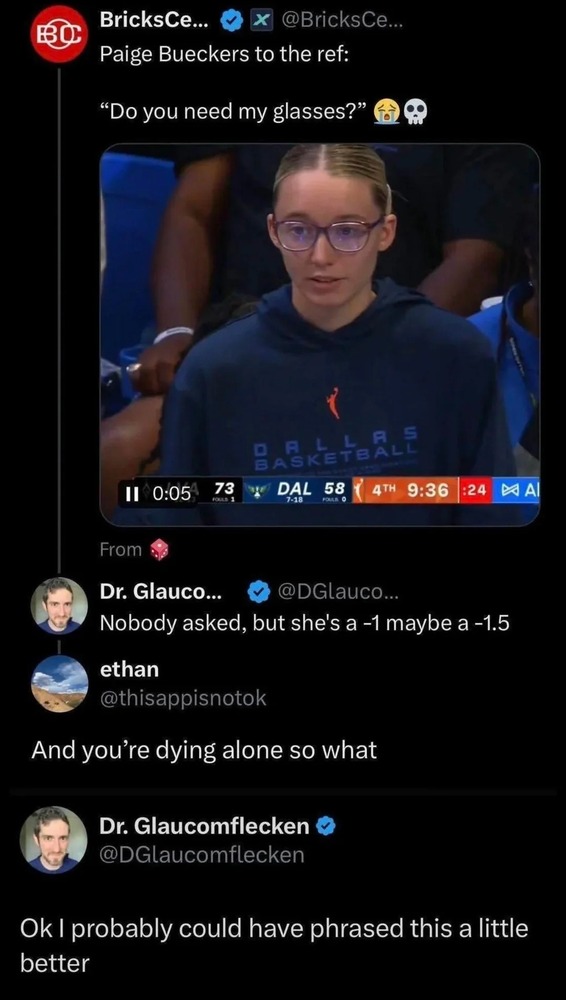Click the verified badge beside Dr. Glauco...
The image size is (566, 1000).
click(x=257, y=592)
